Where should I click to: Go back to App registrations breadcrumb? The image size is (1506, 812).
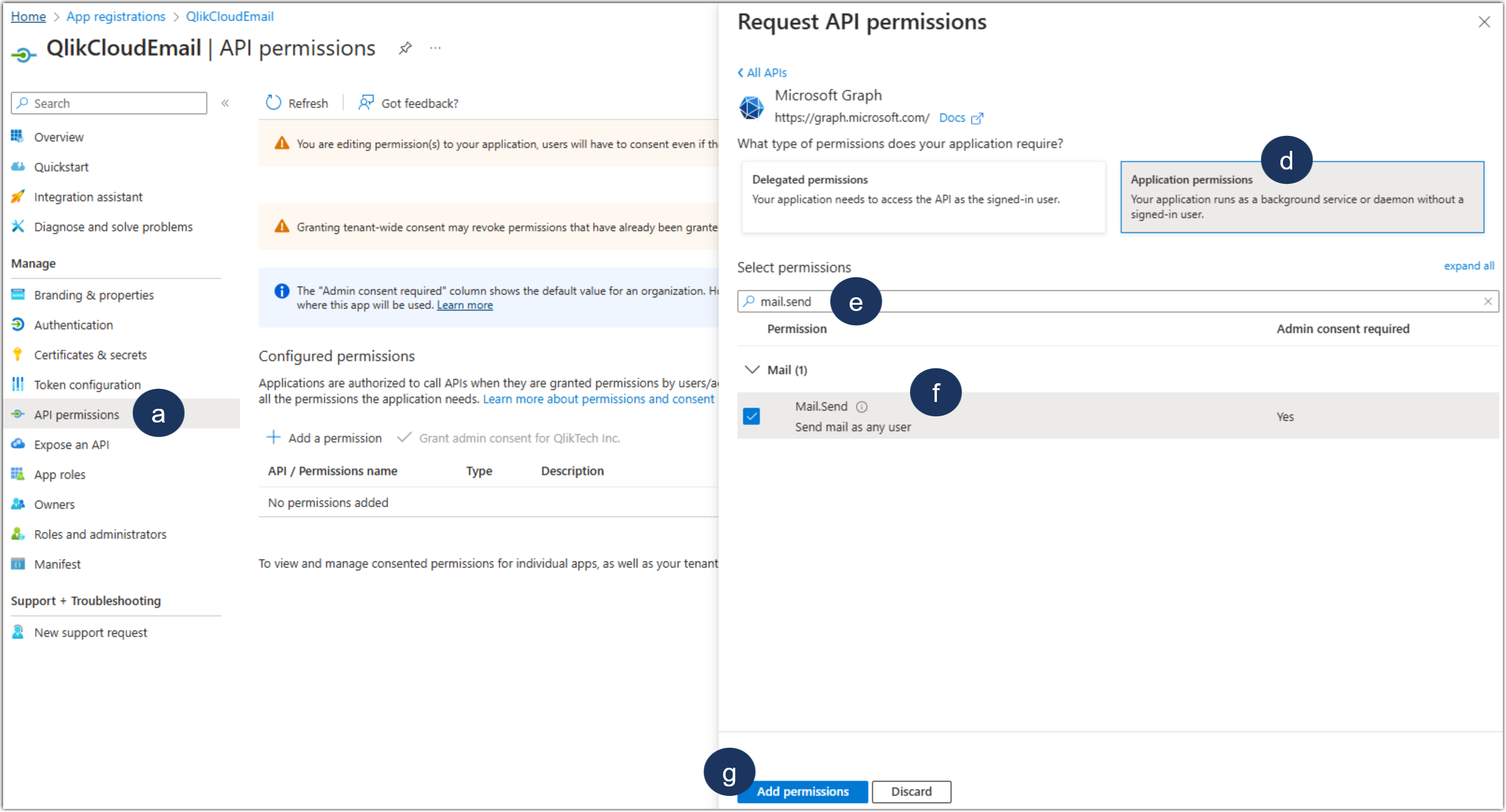coord(115,16)
